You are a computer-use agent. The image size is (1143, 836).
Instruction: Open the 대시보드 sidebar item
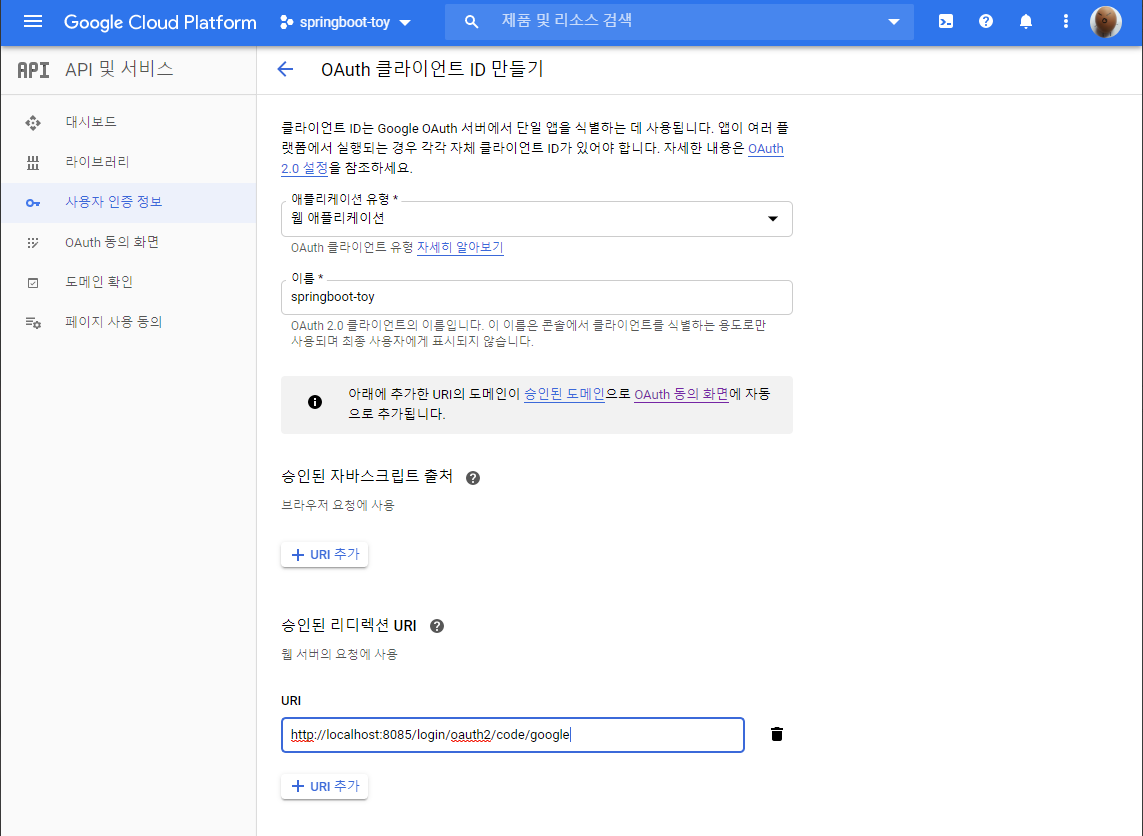(128, 122)
